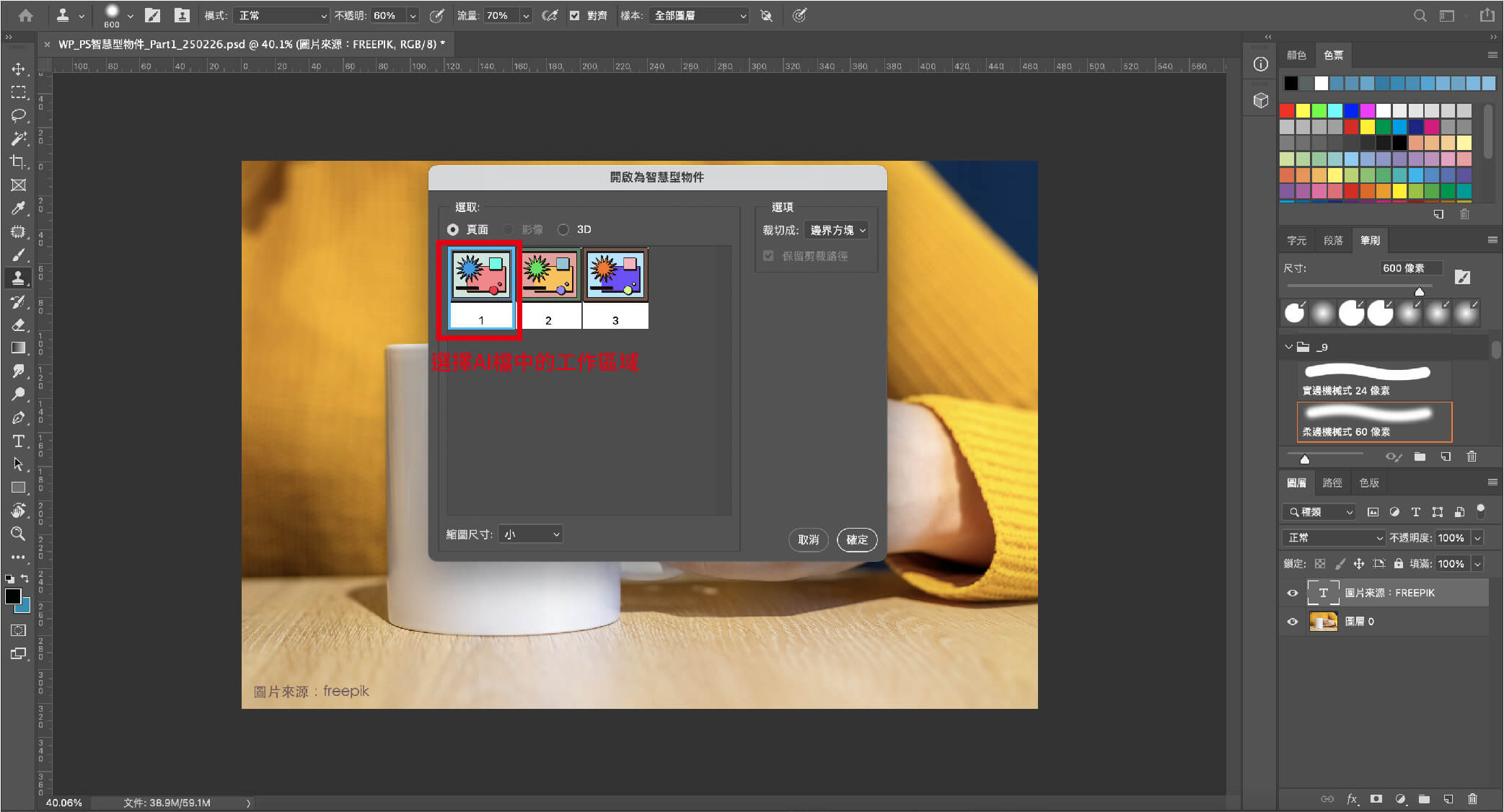Select the 3D radio button
This screenshot has width=1504, height=812.
pos(563,229)
